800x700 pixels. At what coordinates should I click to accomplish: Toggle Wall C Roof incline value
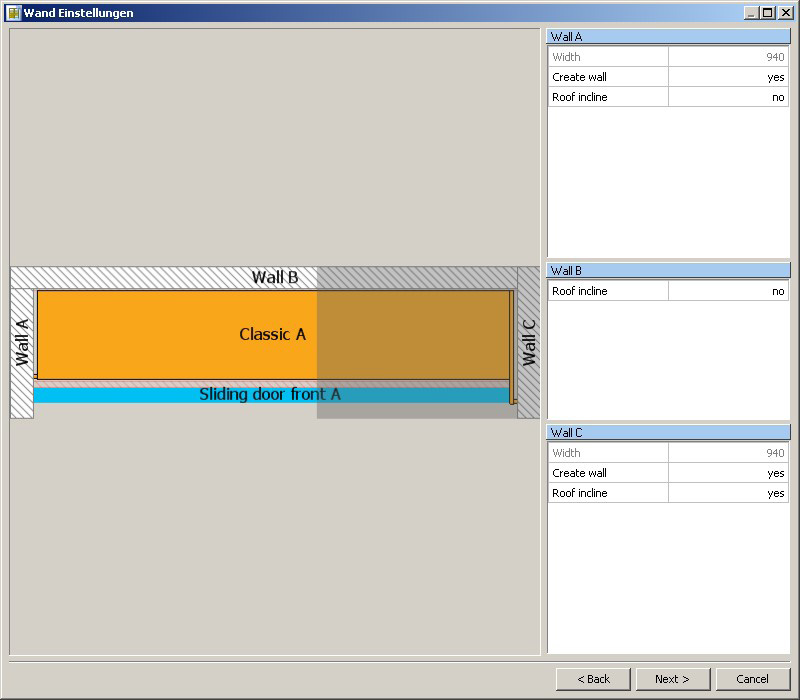point(728,493)
